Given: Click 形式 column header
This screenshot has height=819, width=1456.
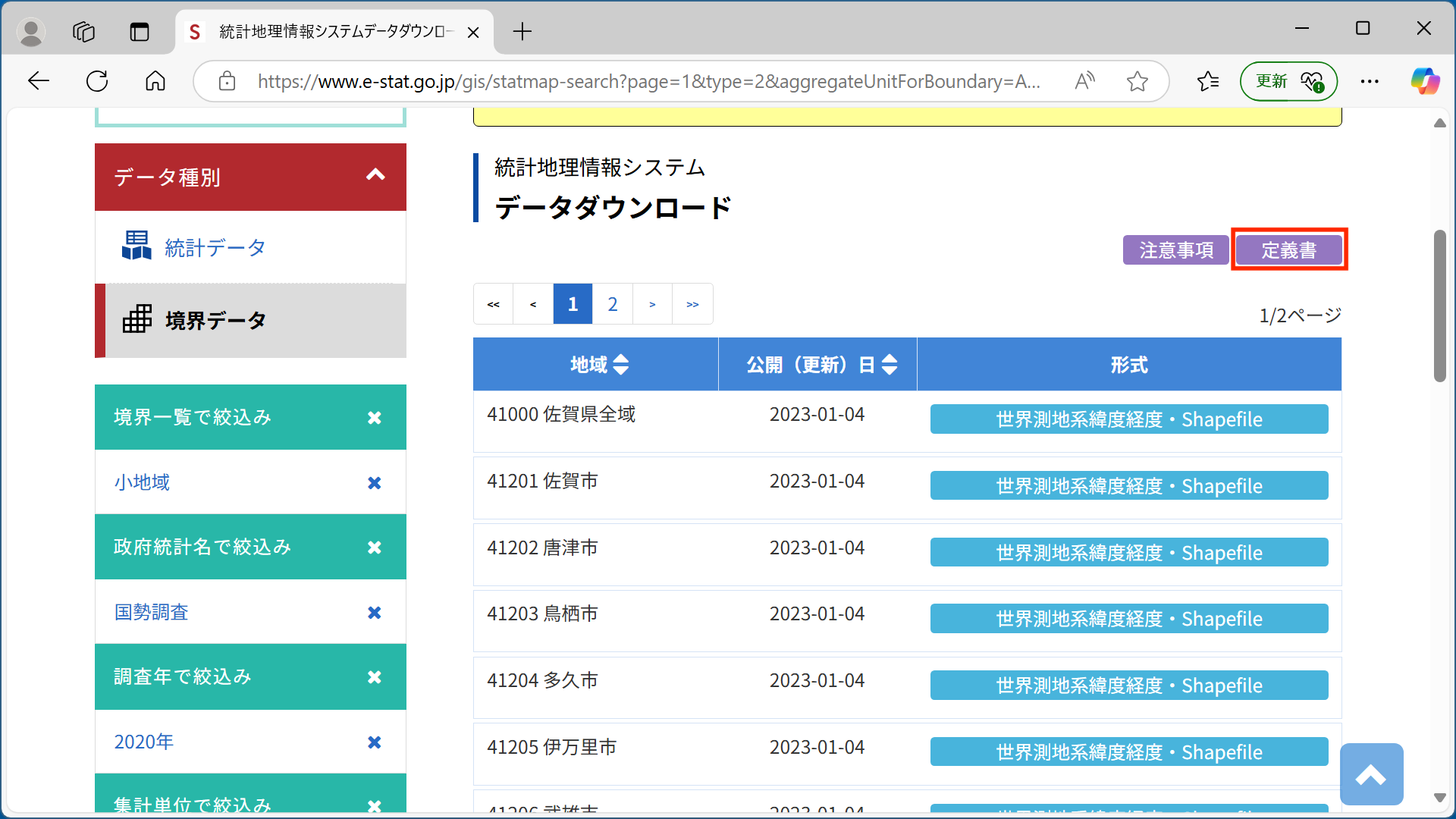Looking at the screenshot, I should pos(1129,365).
